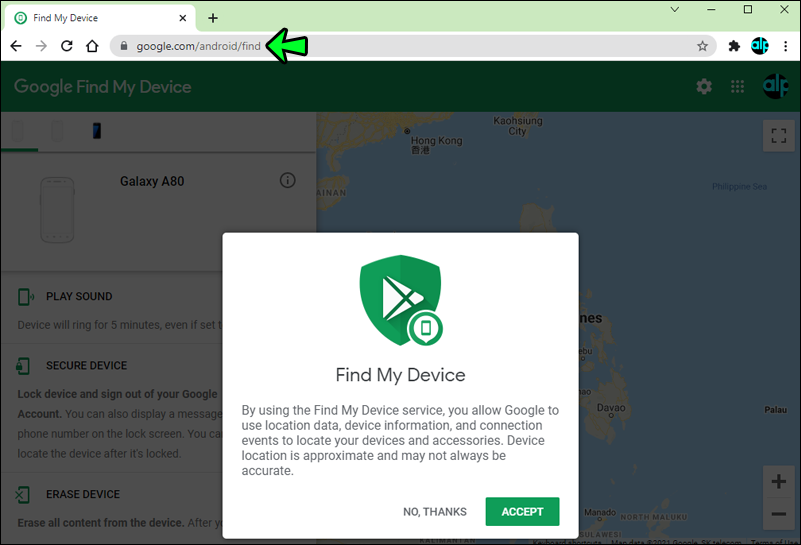Close the Find My Device tab
This screenshot has width=801, height=545.
pos(183,18)
